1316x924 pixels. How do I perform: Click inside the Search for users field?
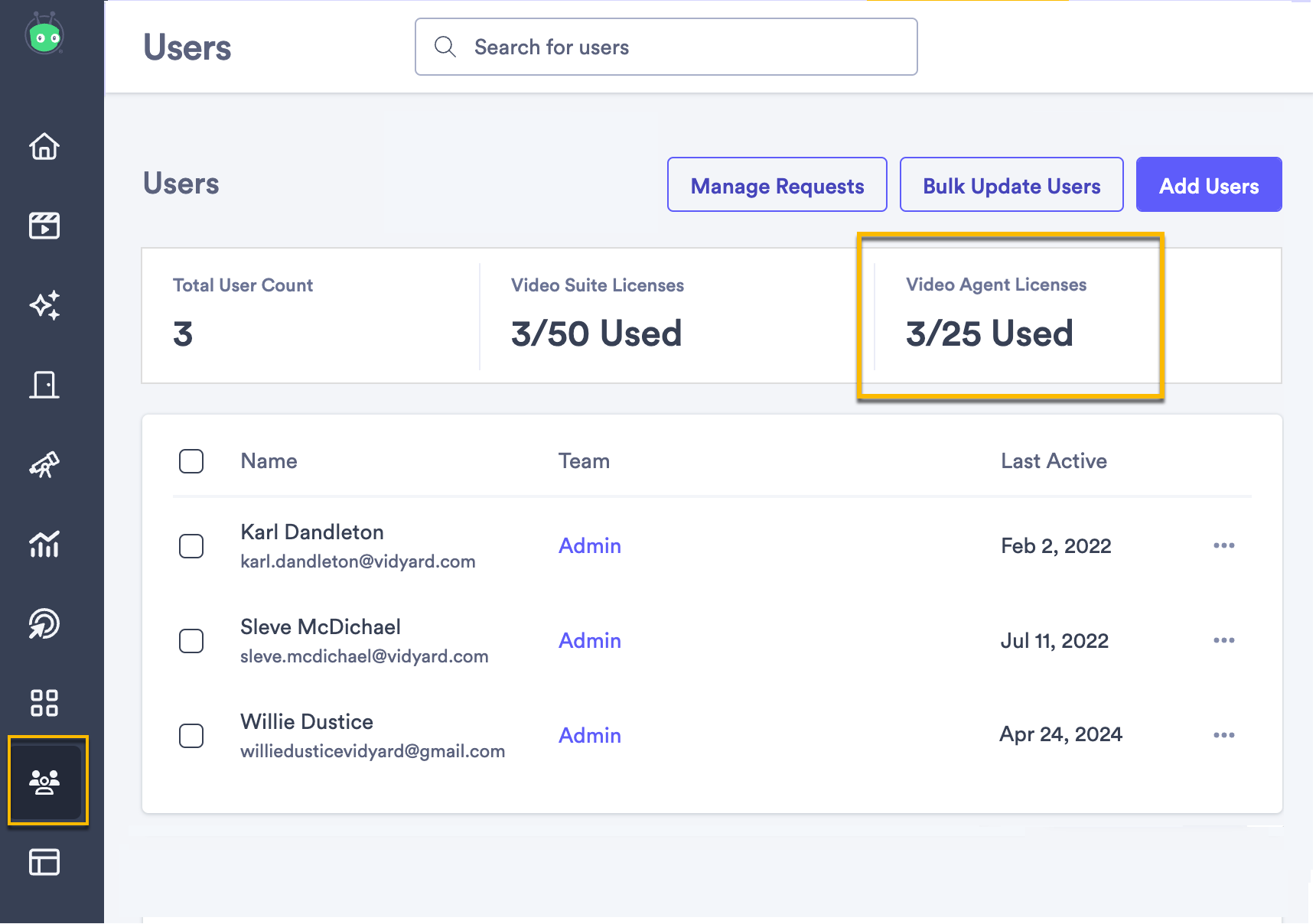tap(666, 47)
